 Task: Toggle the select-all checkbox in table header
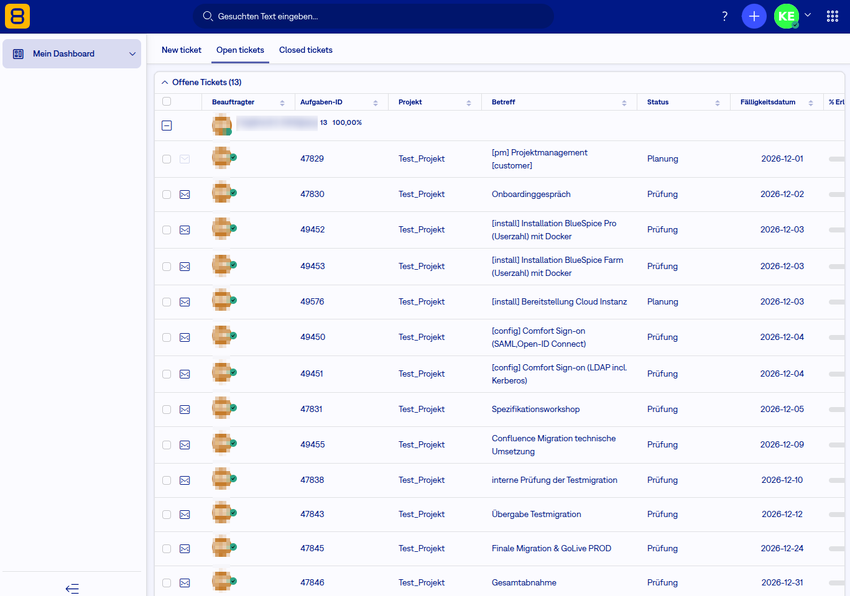(166, 101)
